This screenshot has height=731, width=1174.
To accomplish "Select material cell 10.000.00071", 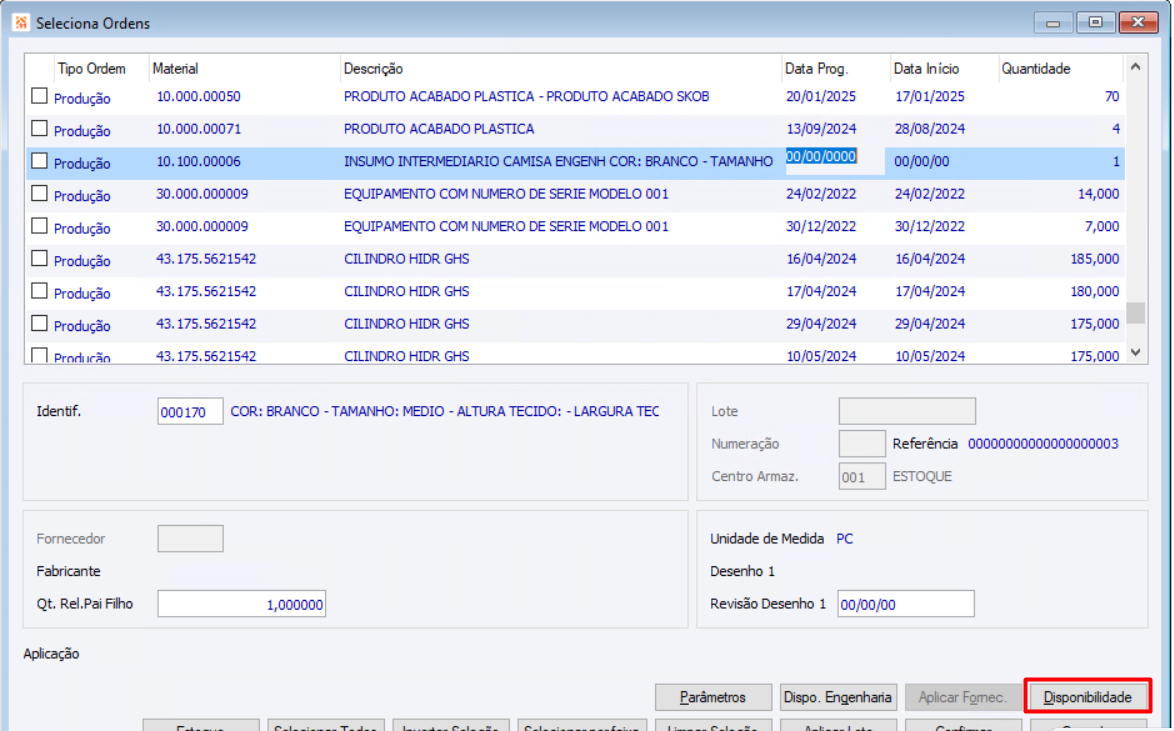I will (198, 129).
